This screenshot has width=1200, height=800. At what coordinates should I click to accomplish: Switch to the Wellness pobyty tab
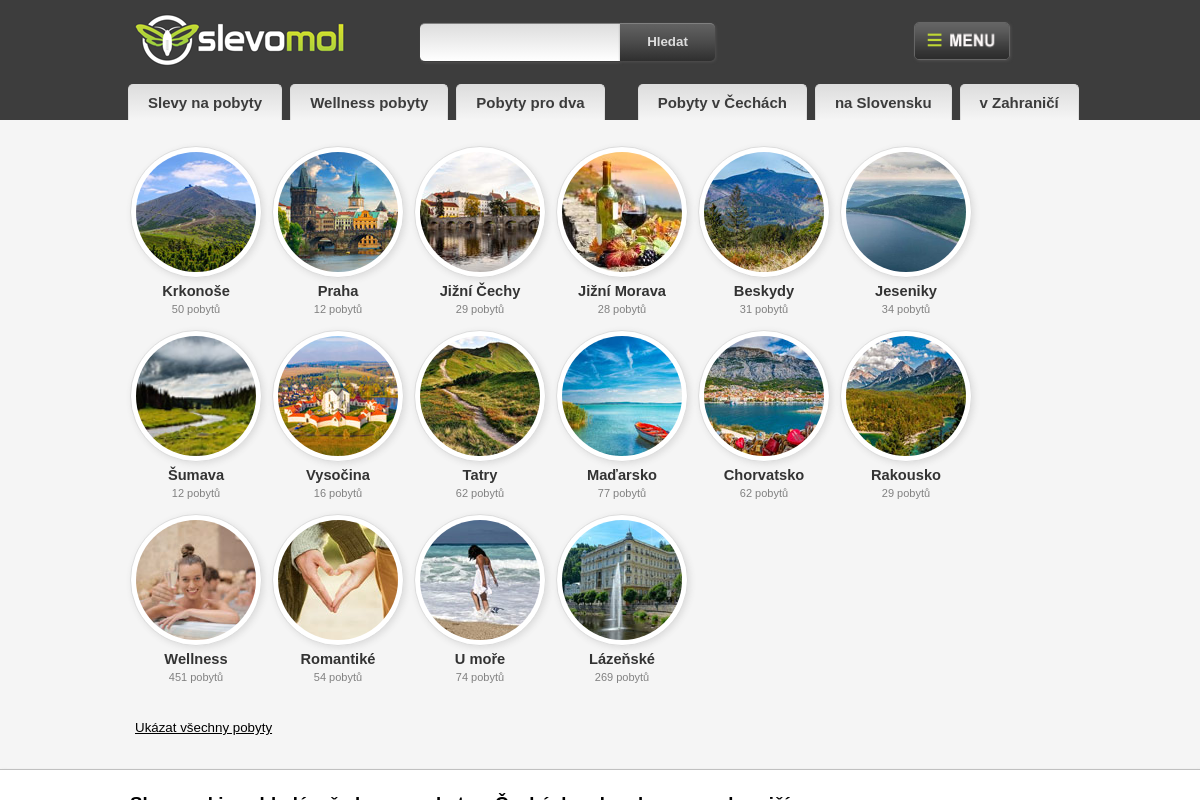coord(369,102)
